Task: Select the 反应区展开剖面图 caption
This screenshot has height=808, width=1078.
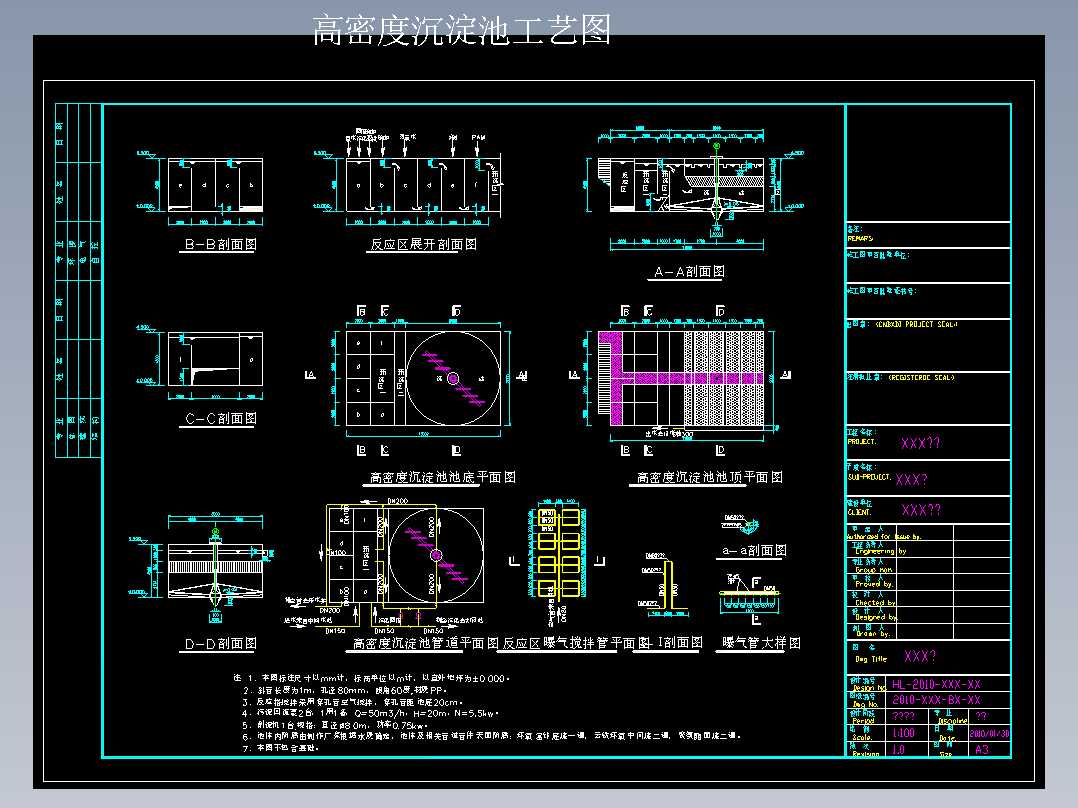Action: [x=424, y=244]
